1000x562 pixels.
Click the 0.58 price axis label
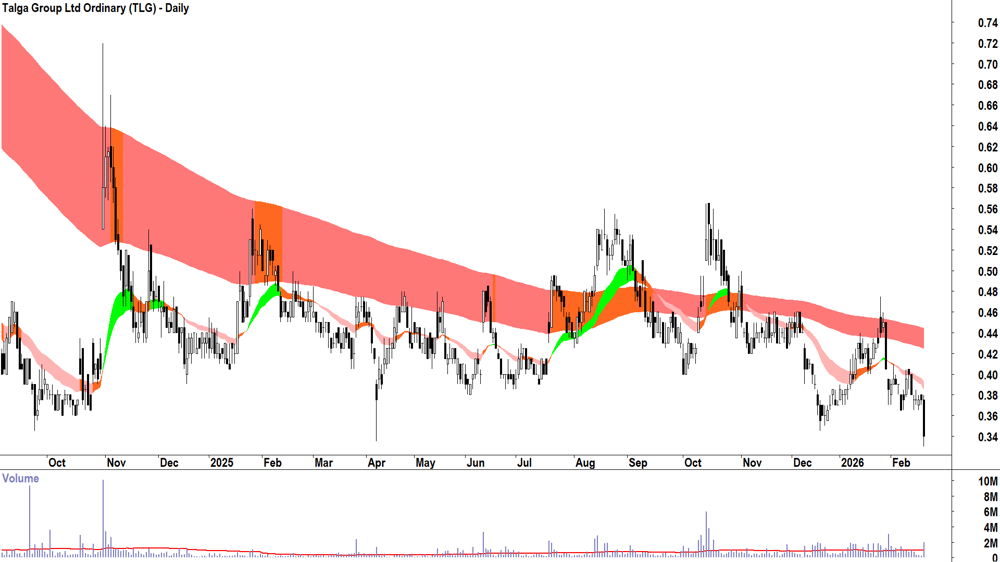tap(988, 189)
